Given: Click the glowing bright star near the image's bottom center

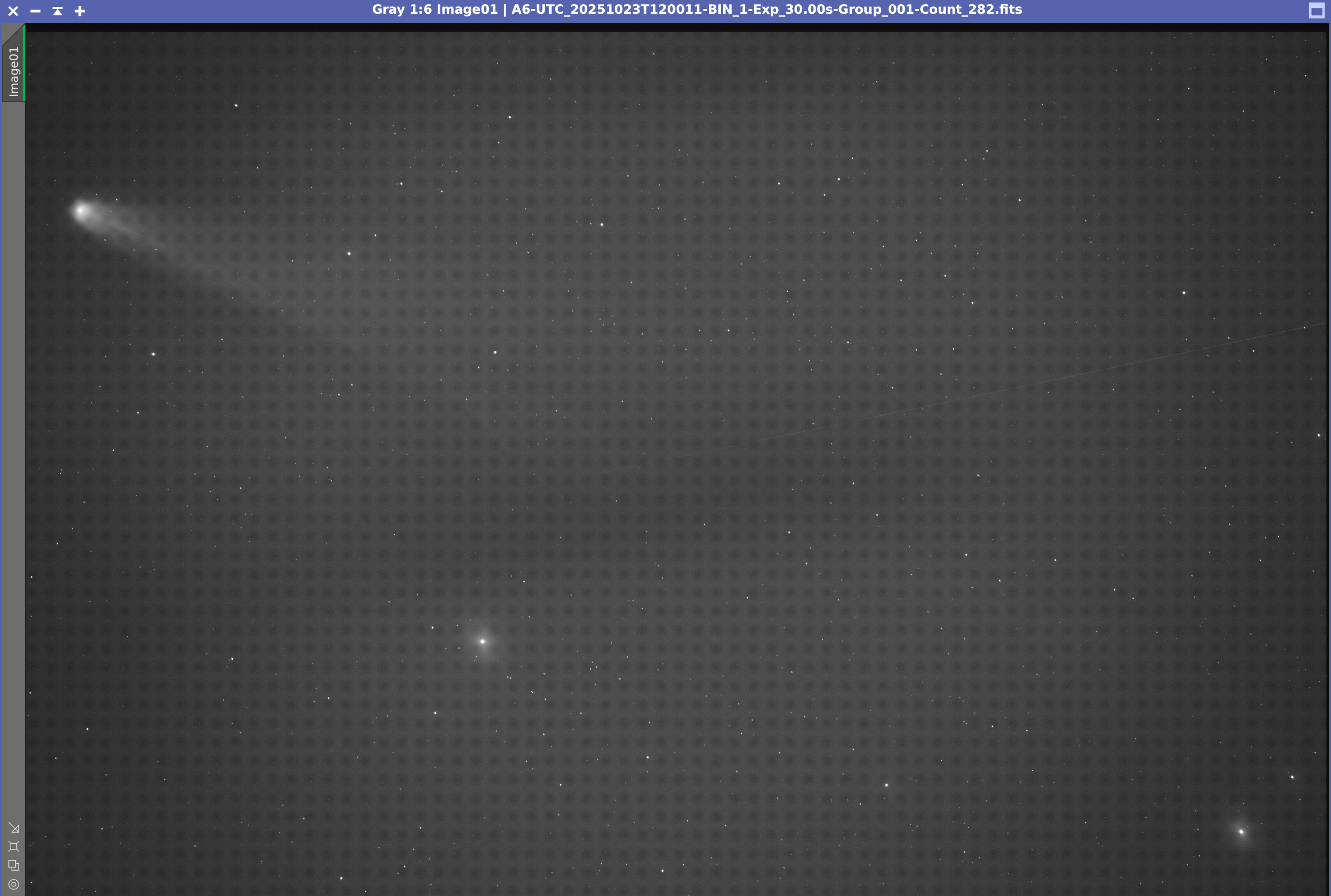Looking at the screenshot, I should [x=483, y=641].
